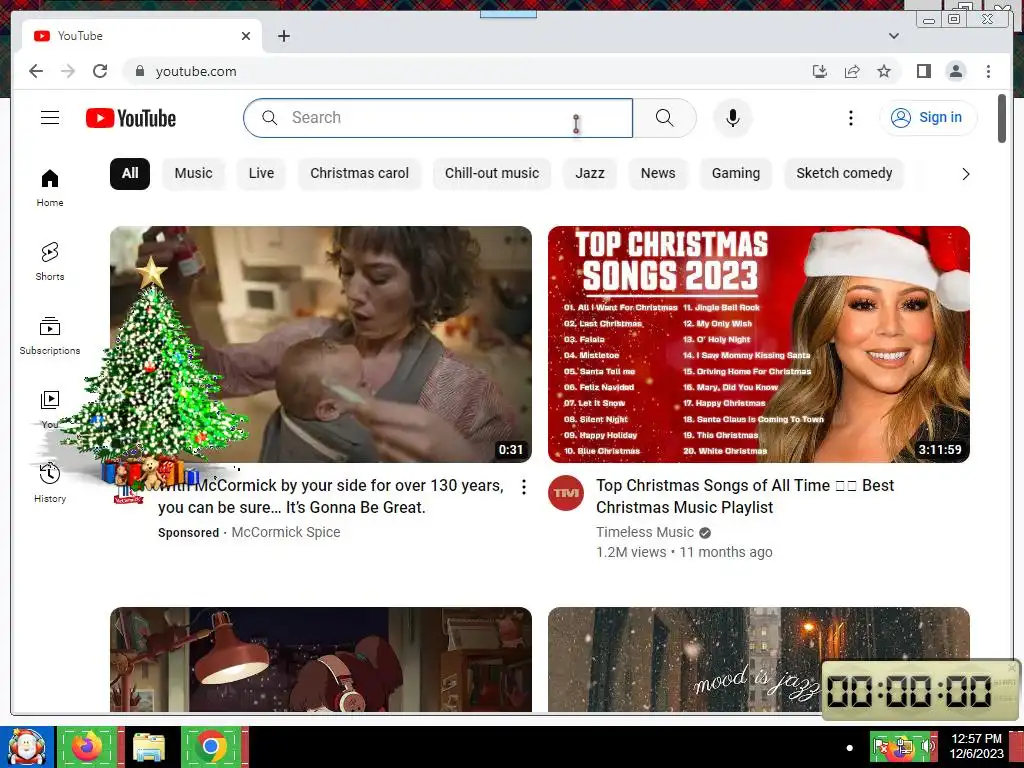The width and height of the screenshot is (1024, 768).
Task: Open Chrome three-dot menu
Action: click(x=988, y=71)
